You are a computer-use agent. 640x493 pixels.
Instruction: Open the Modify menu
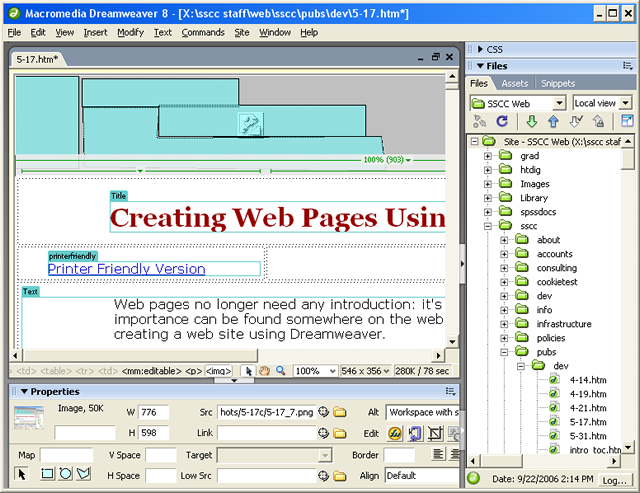coord(131,32)
